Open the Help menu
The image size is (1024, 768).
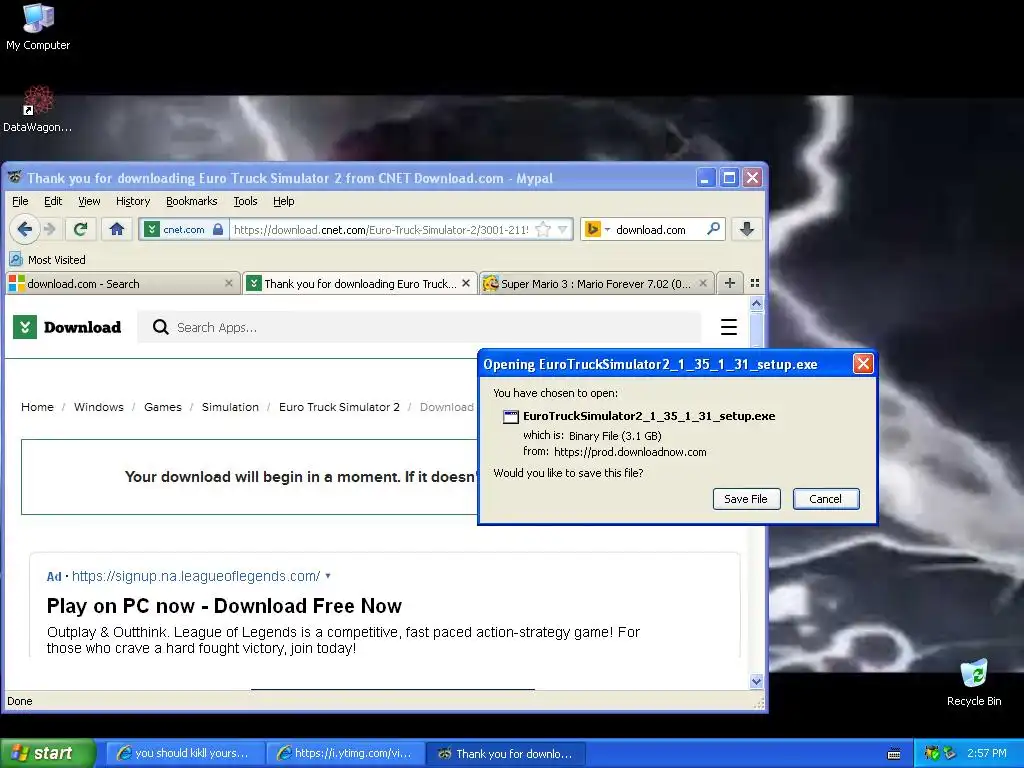(283, 201)
